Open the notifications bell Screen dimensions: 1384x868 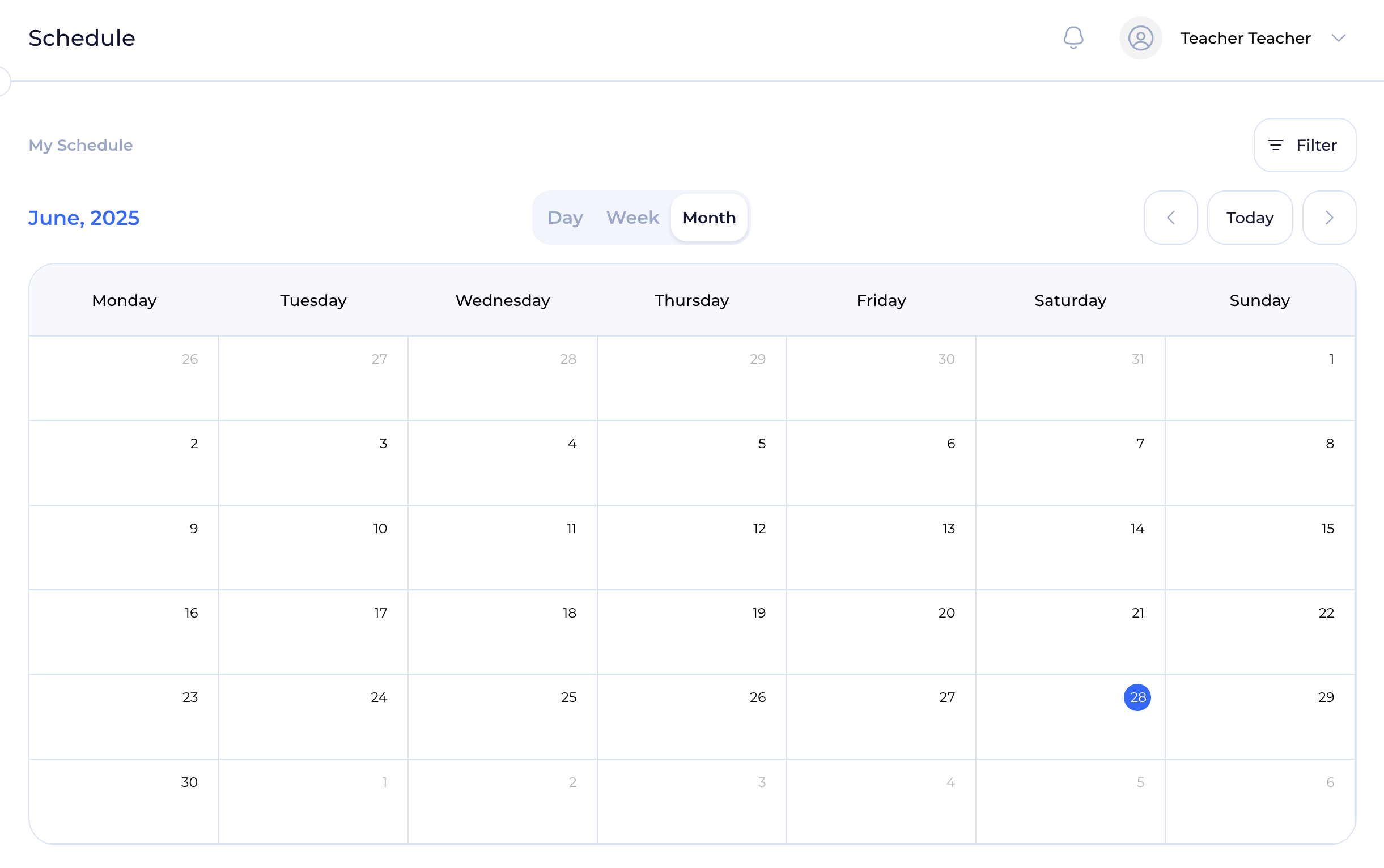[x=1073, y=38]
